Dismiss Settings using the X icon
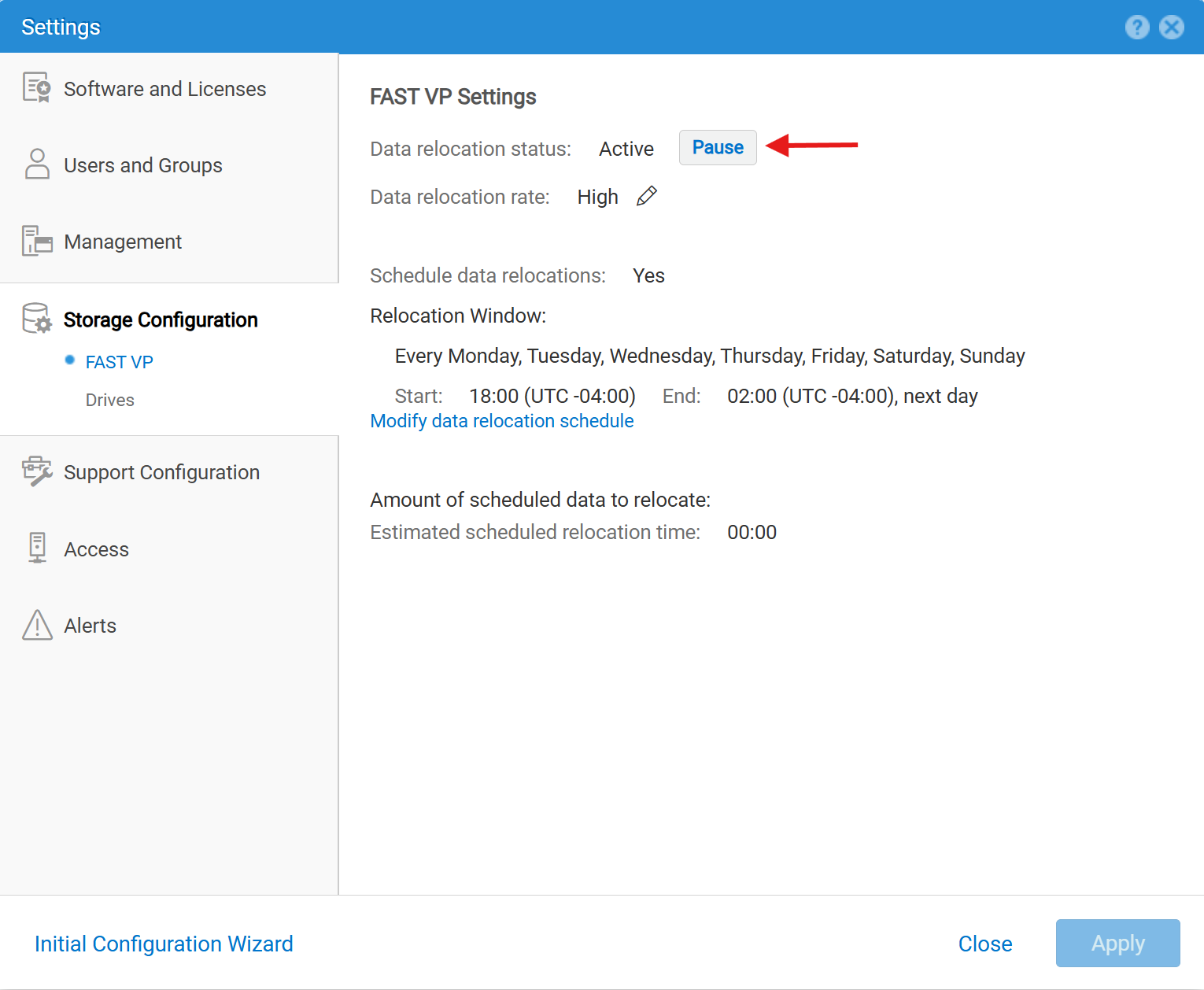1204x990 pixels. pos(1172,27)
